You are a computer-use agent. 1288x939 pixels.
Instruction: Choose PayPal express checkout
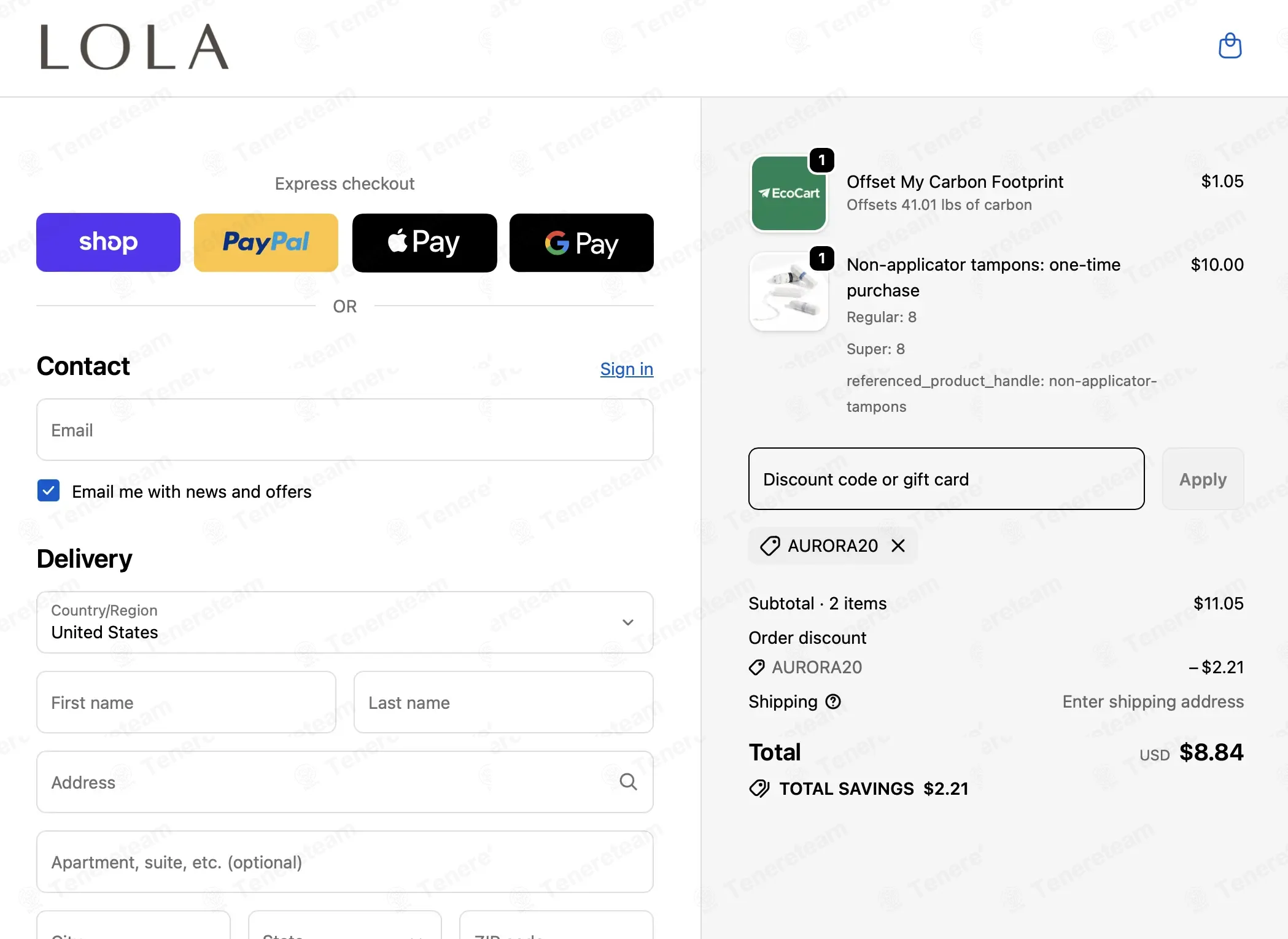pyautogui.click(x=266, y=242)
